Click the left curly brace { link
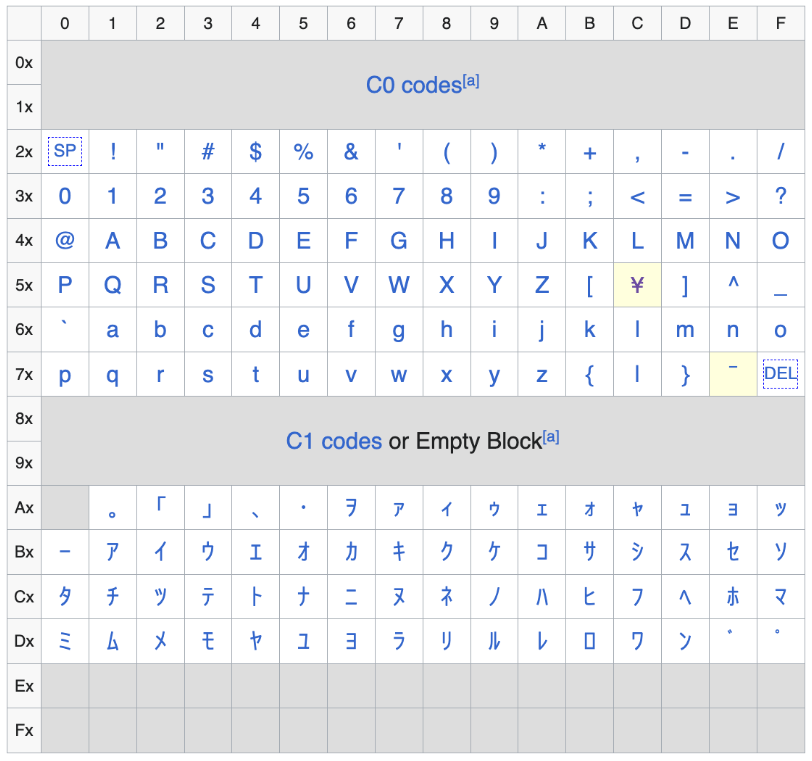The height and width of the screenshot is (761, 812). point(590,375)
